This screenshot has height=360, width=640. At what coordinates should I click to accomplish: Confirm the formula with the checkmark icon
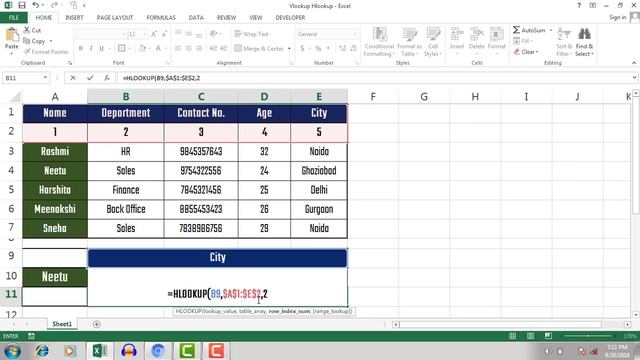[x=90, y=78]
